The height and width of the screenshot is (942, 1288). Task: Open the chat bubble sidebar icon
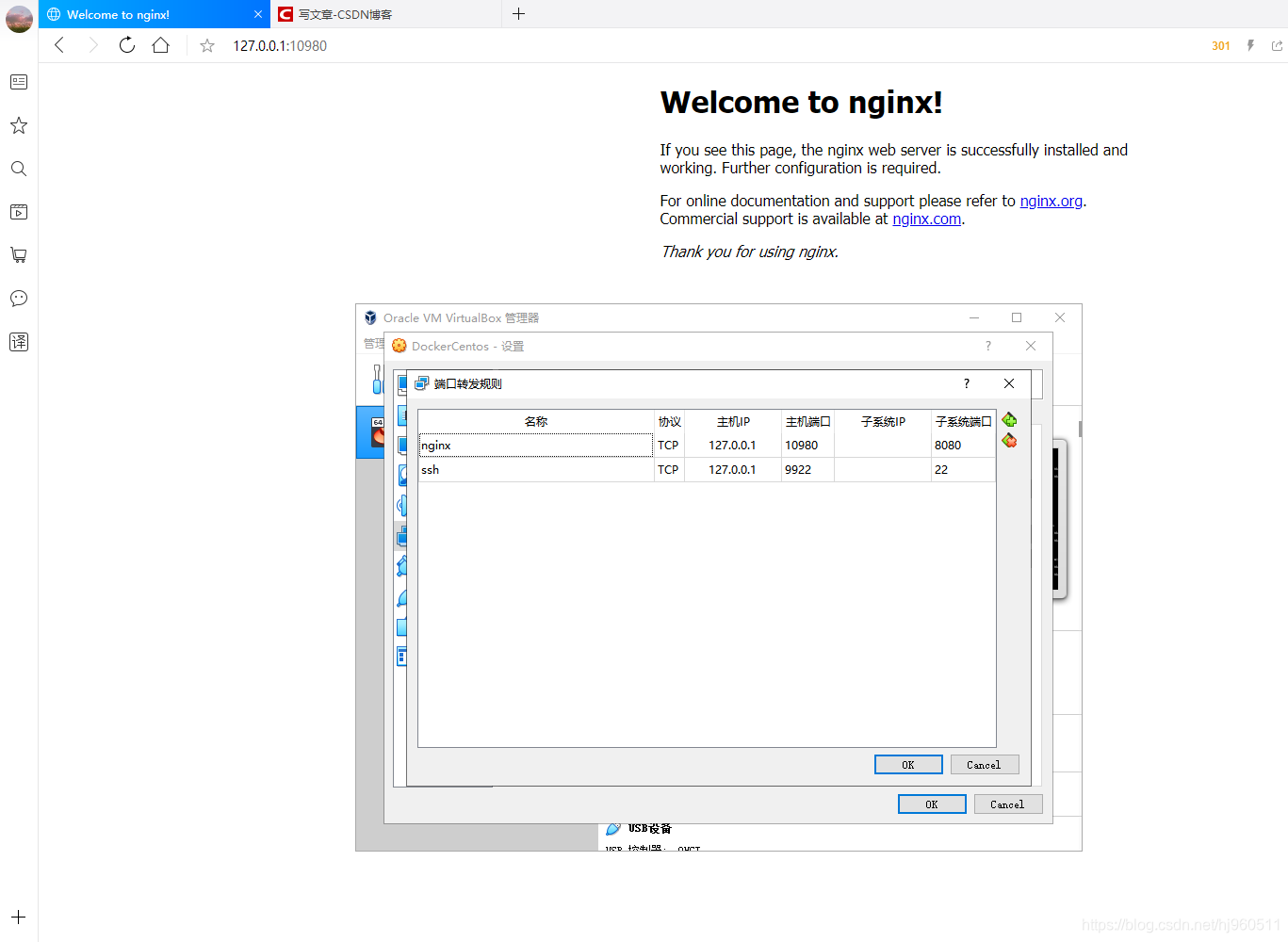pyautogui.click(x=19, y=299)
